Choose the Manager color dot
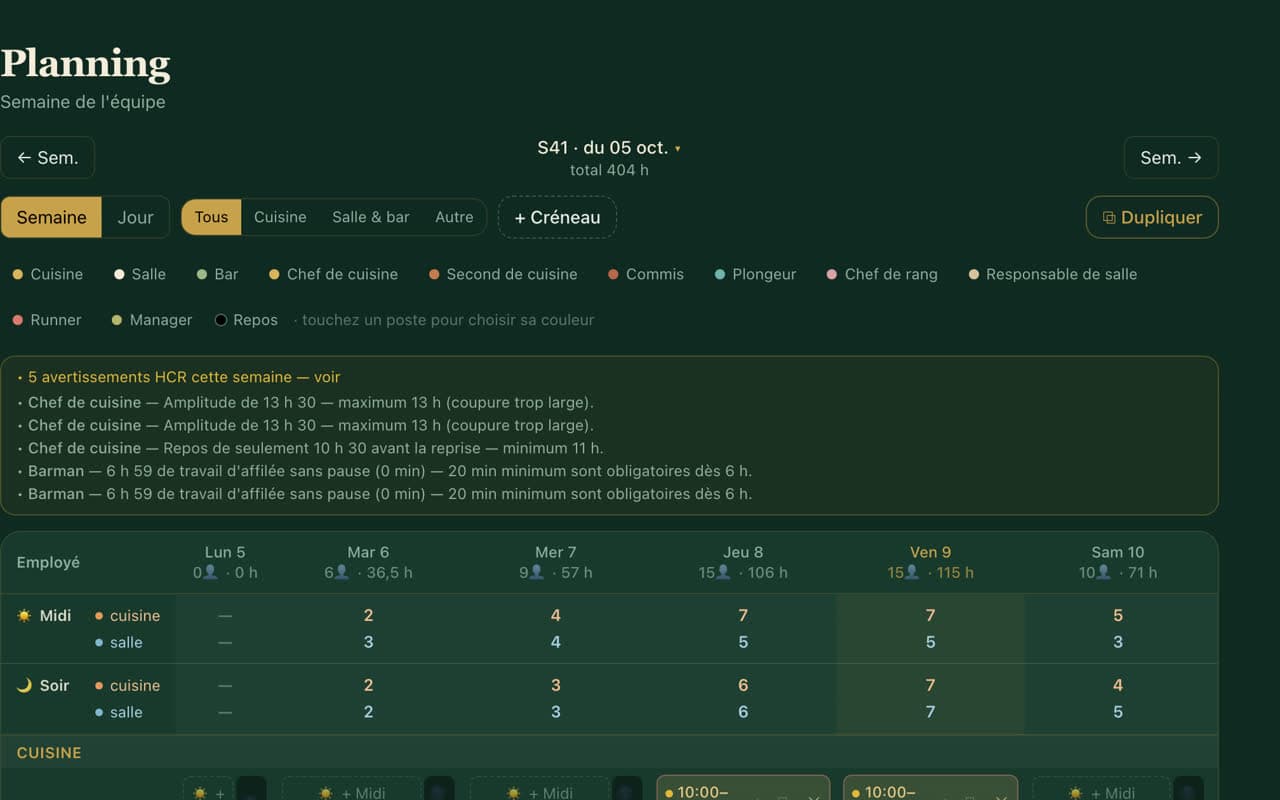The image size is (1280, 800). (x=116, y=320)
